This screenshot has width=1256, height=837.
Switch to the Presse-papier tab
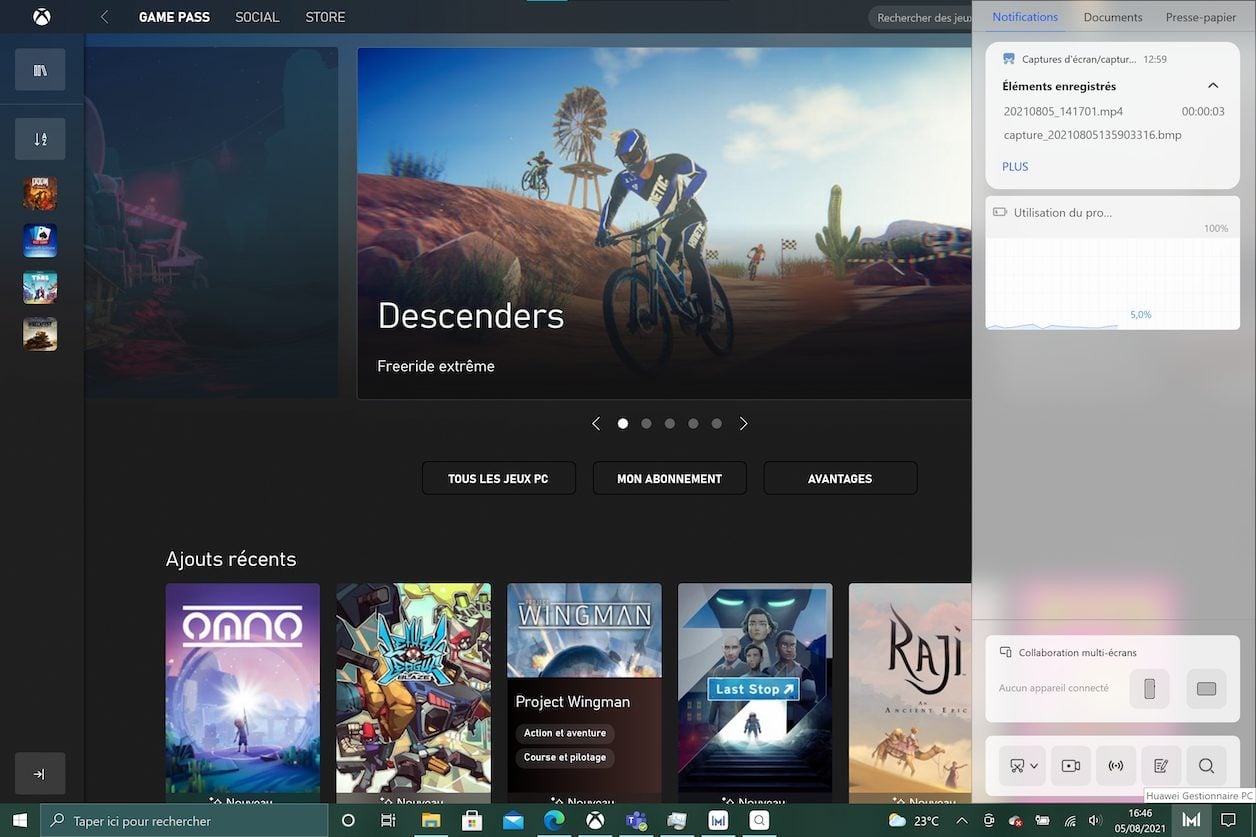(1200, 17)
